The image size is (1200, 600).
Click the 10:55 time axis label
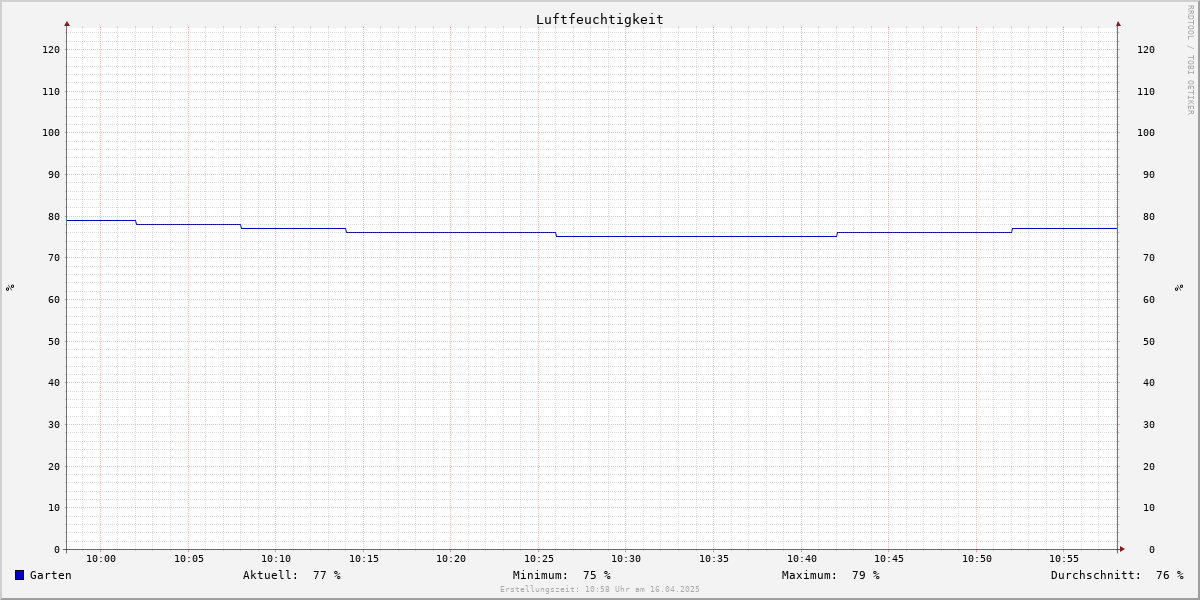(x=1064, y=559)
